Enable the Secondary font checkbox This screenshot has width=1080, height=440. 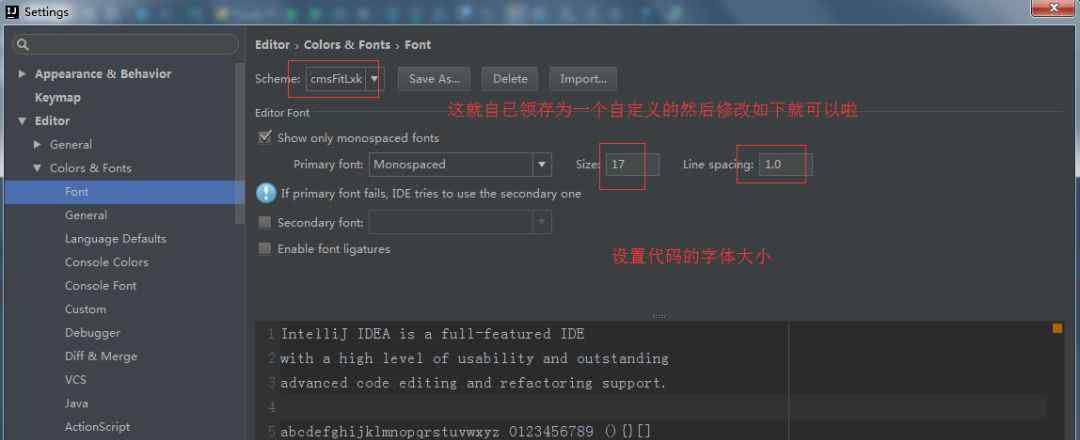[x=264, y=222]
